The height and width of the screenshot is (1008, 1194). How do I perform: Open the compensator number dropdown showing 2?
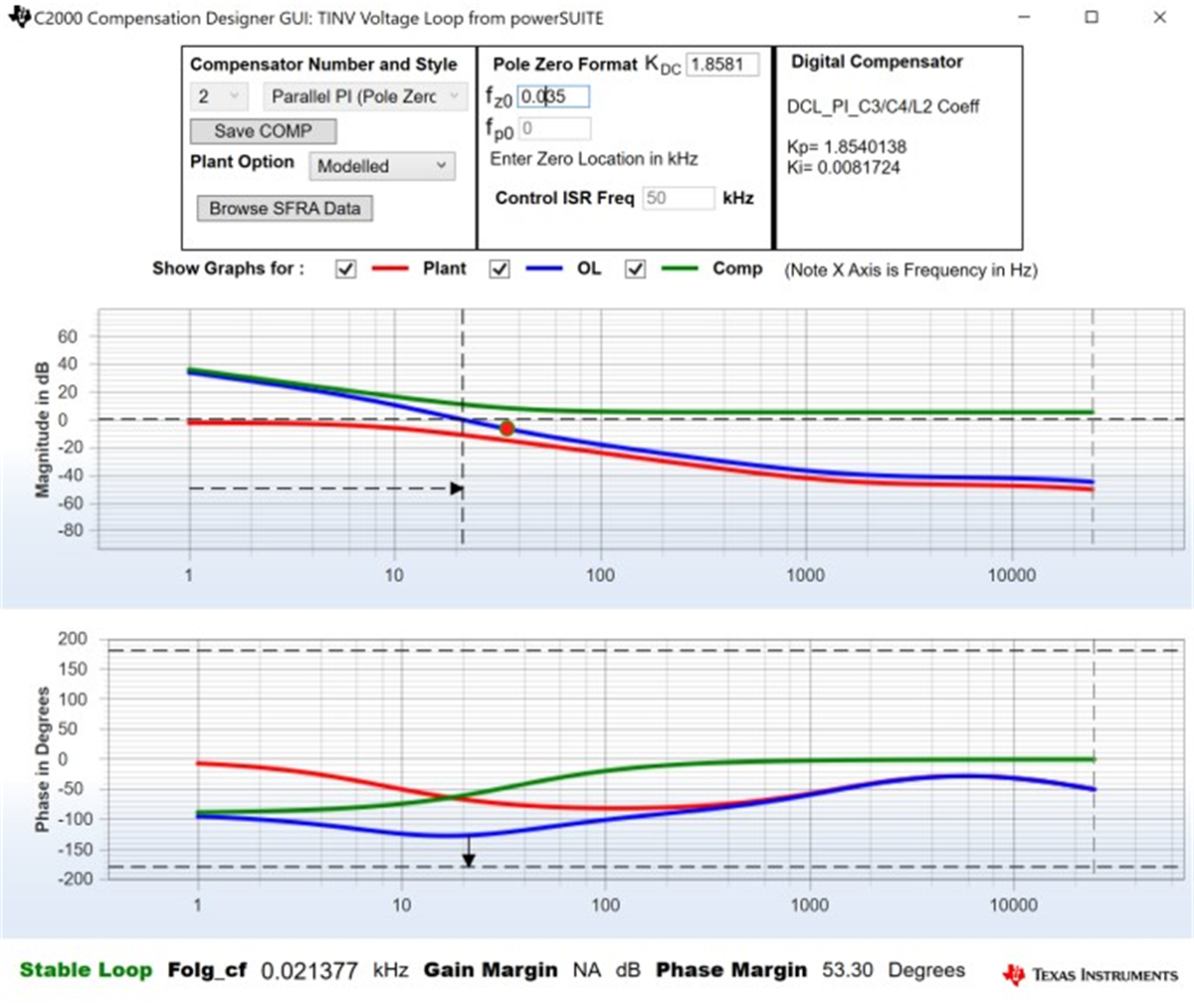[x=218, y=97]
